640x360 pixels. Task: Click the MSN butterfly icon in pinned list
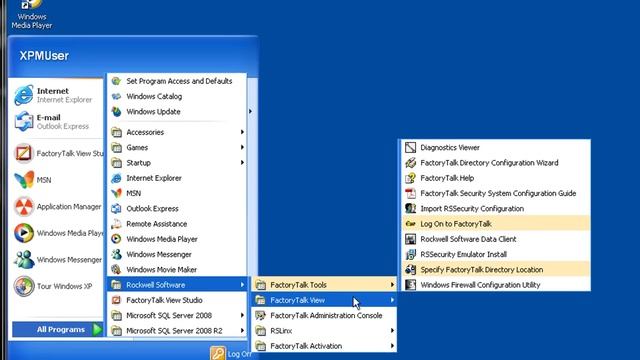click(x=24, y=180)
